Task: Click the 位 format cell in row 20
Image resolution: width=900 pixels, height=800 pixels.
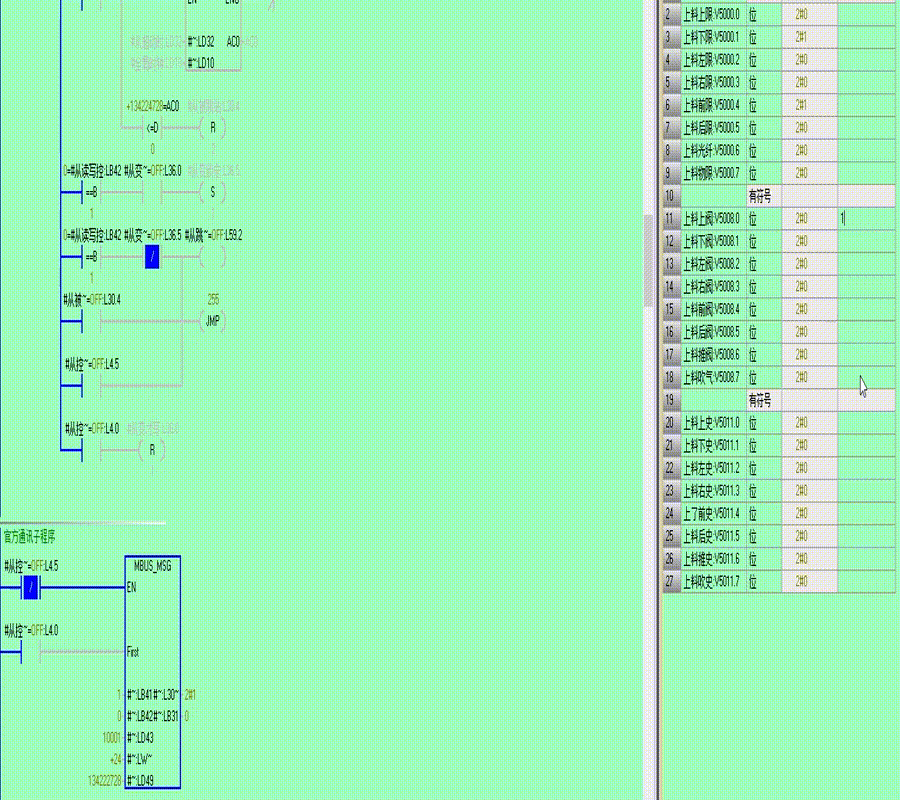Action: [764, 422]
